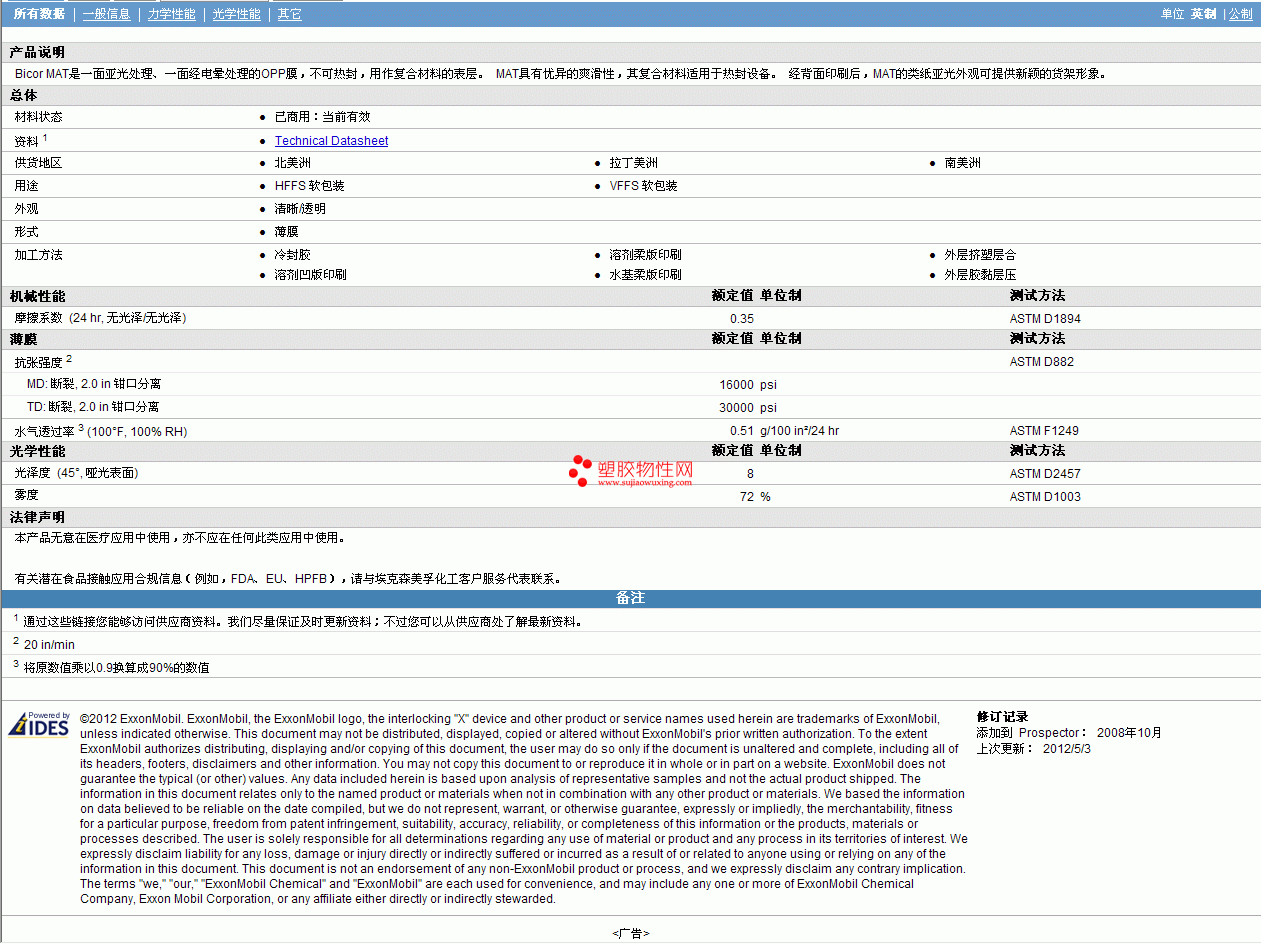
Task: Select the 材料状态 row label
Action: (x=38, y=117)
